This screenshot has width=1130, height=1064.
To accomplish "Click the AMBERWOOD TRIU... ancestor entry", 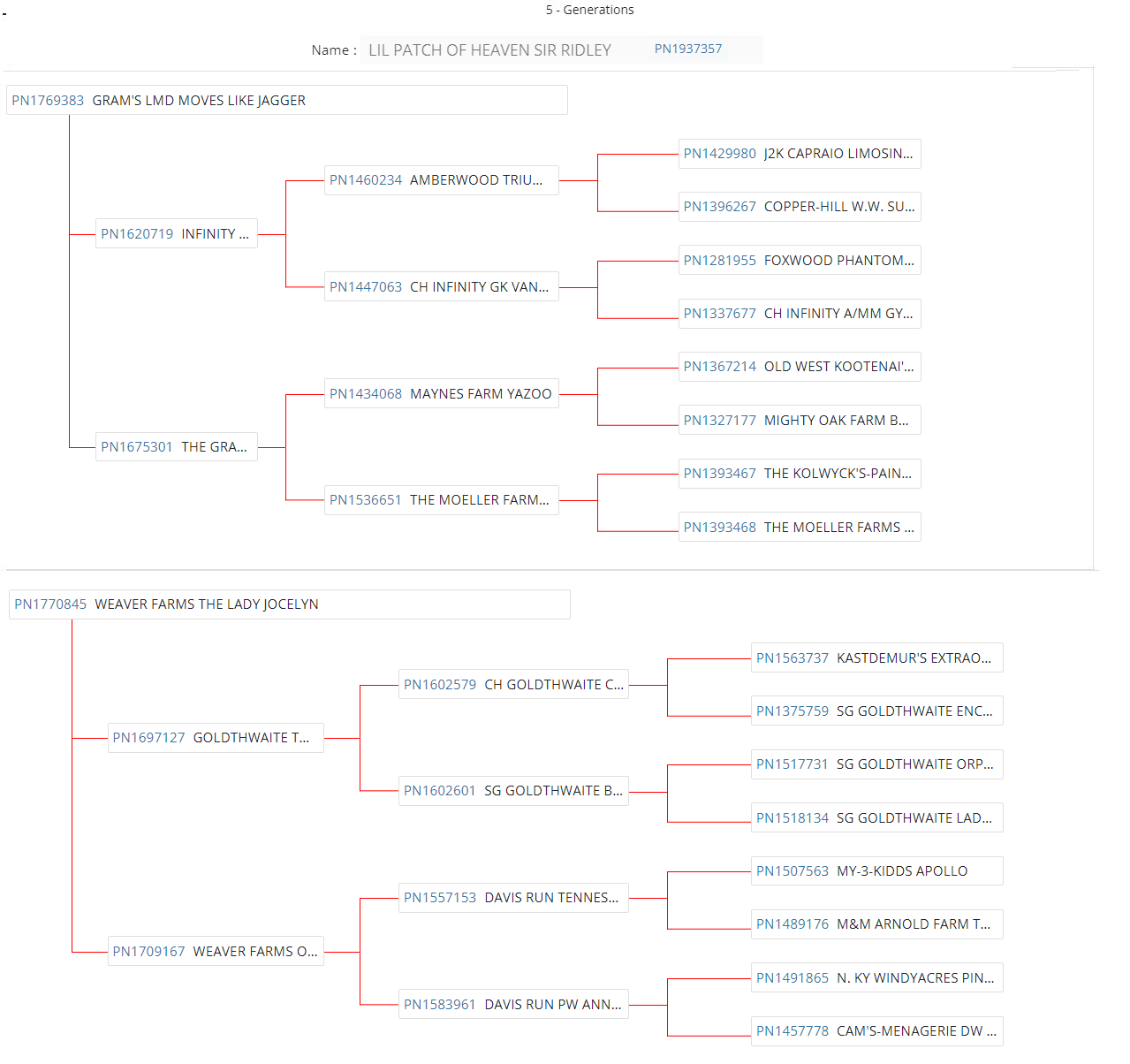I will [440, 180].
